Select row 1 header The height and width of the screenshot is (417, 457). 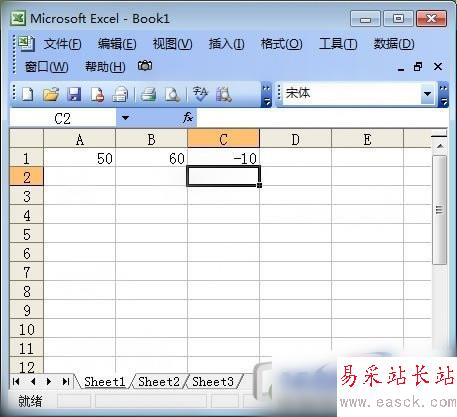point(27,158)
